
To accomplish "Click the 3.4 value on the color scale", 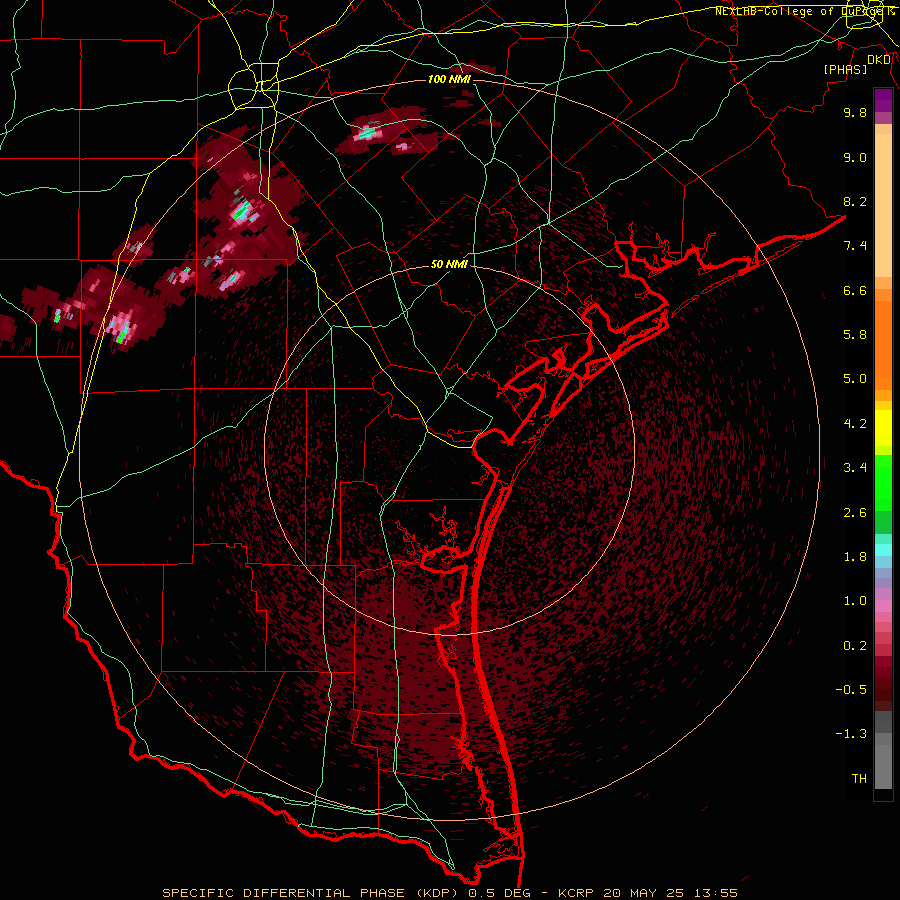I will pos(855,468).
